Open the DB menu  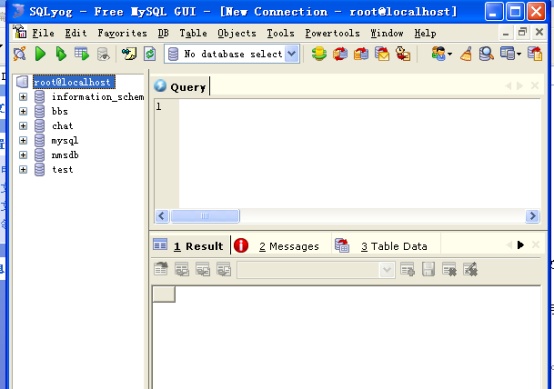point(163,33)
